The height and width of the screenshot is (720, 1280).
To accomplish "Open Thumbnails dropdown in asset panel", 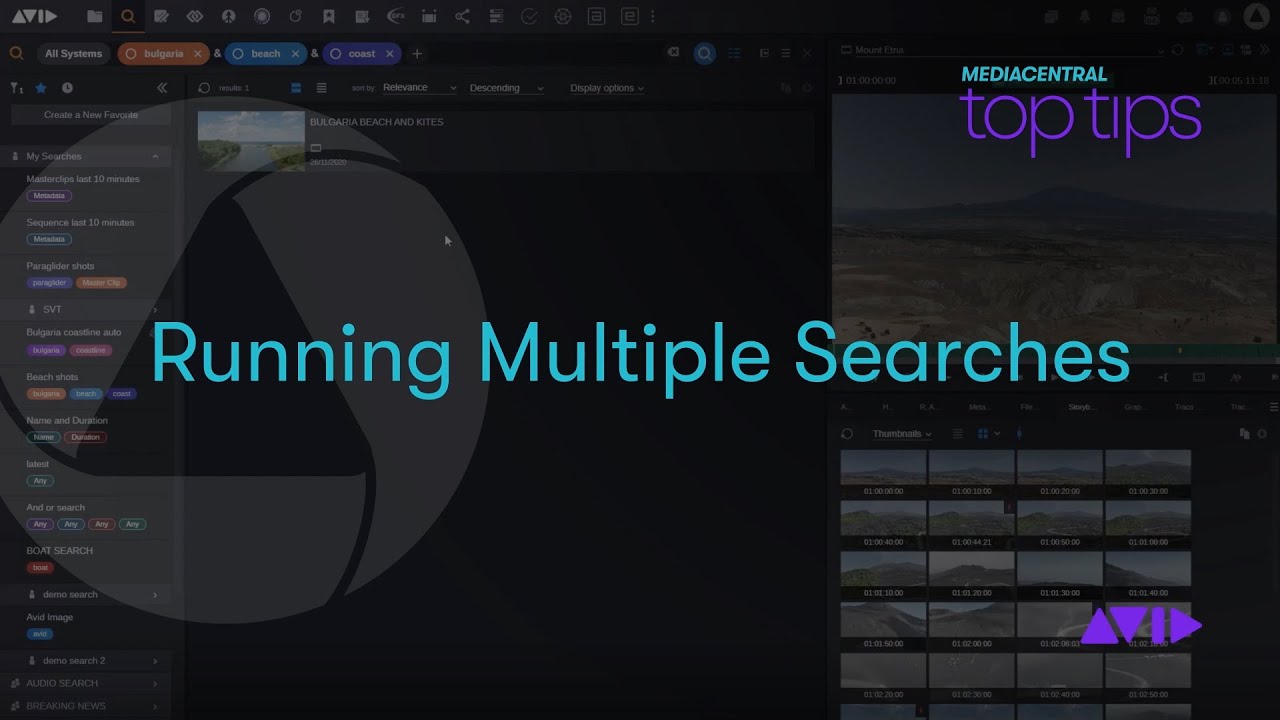I will click(x=901, y=434).
